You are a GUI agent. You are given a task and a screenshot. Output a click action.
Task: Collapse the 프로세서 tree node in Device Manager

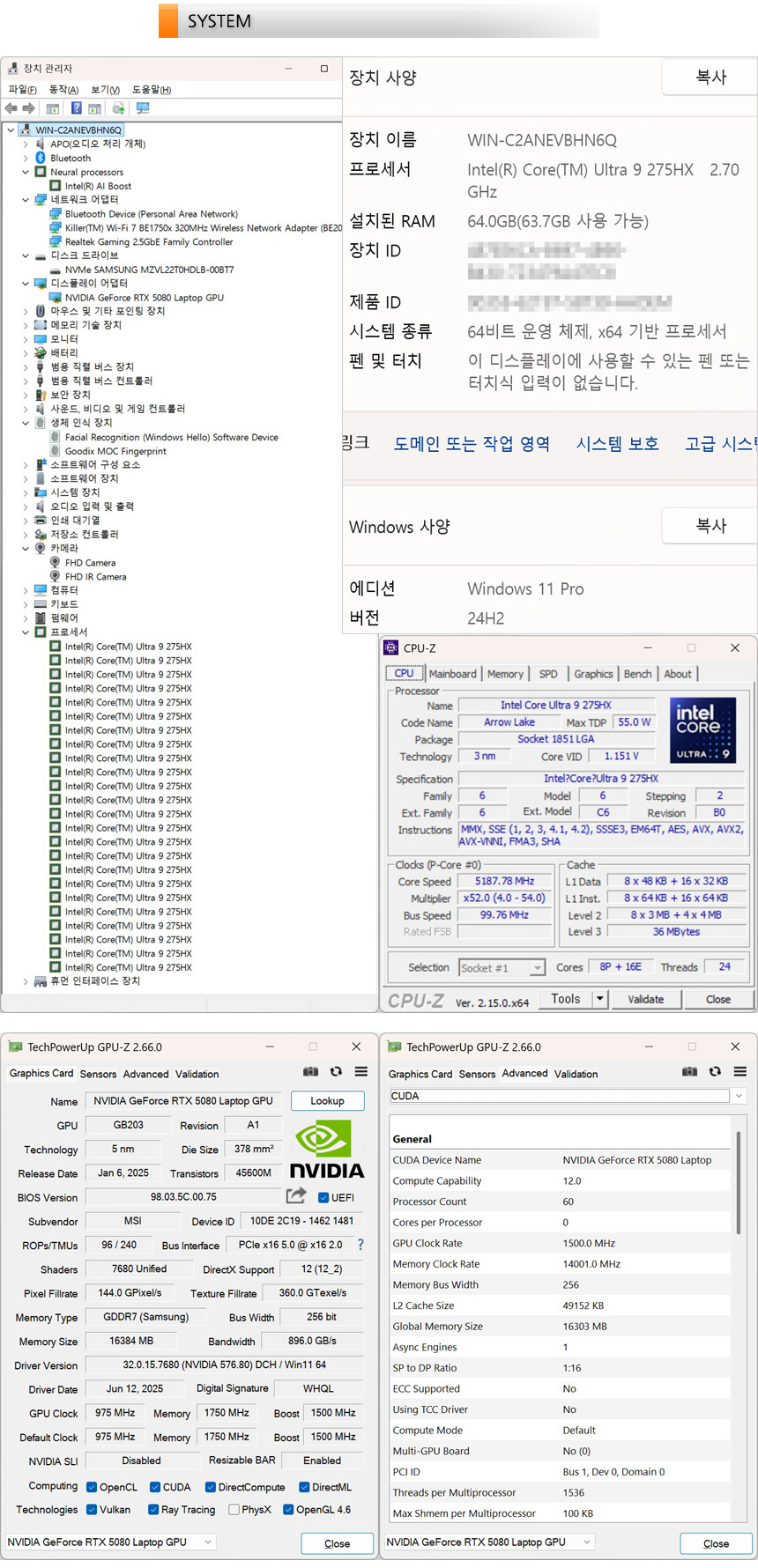coord(26,632)
